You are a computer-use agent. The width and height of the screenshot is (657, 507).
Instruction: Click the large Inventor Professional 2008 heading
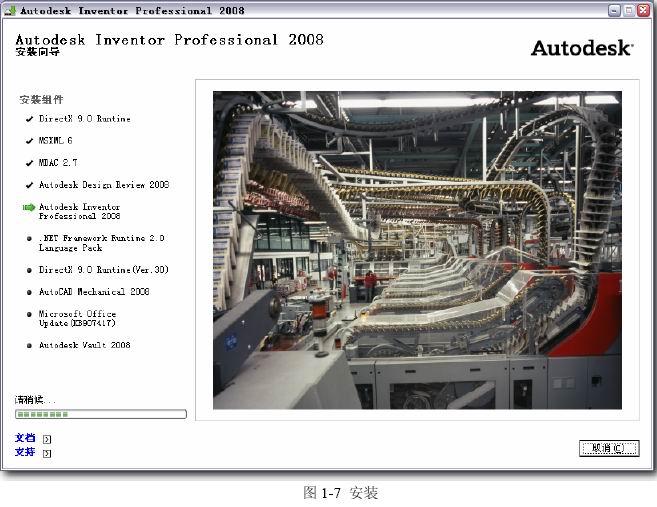(170, 40)
